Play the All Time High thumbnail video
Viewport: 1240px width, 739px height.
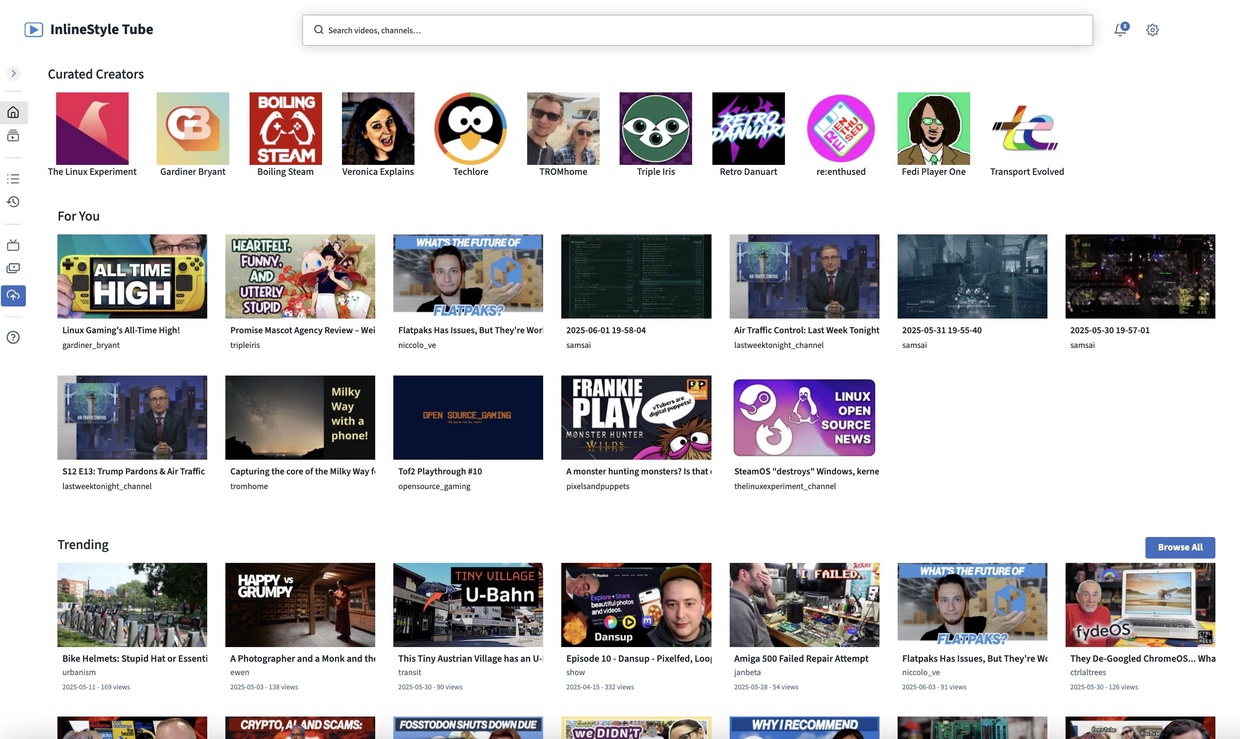[x=132, y=276]
